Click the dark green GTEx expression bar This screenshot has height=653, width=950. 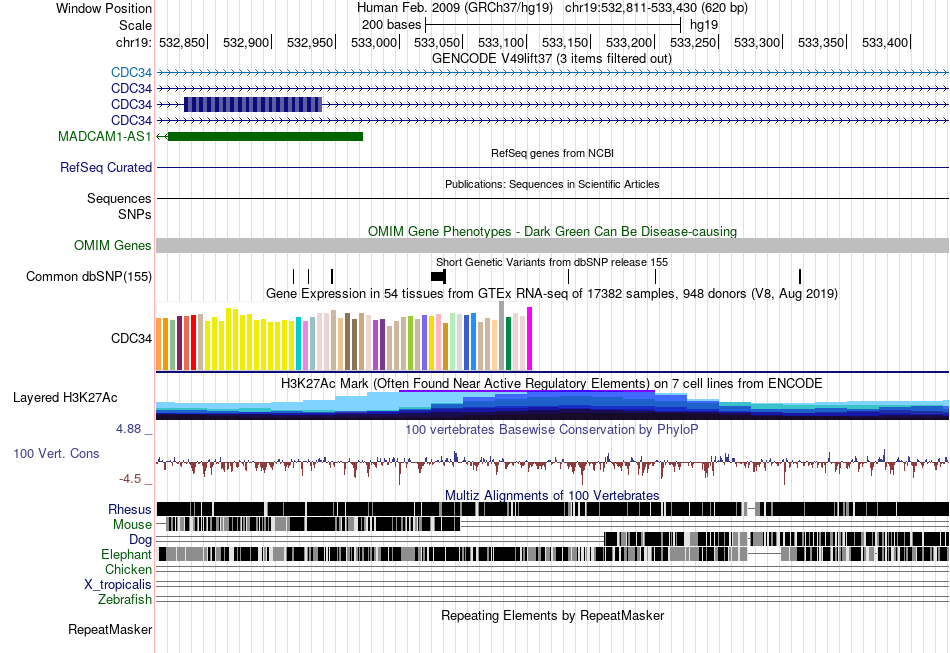pos(508,343)
